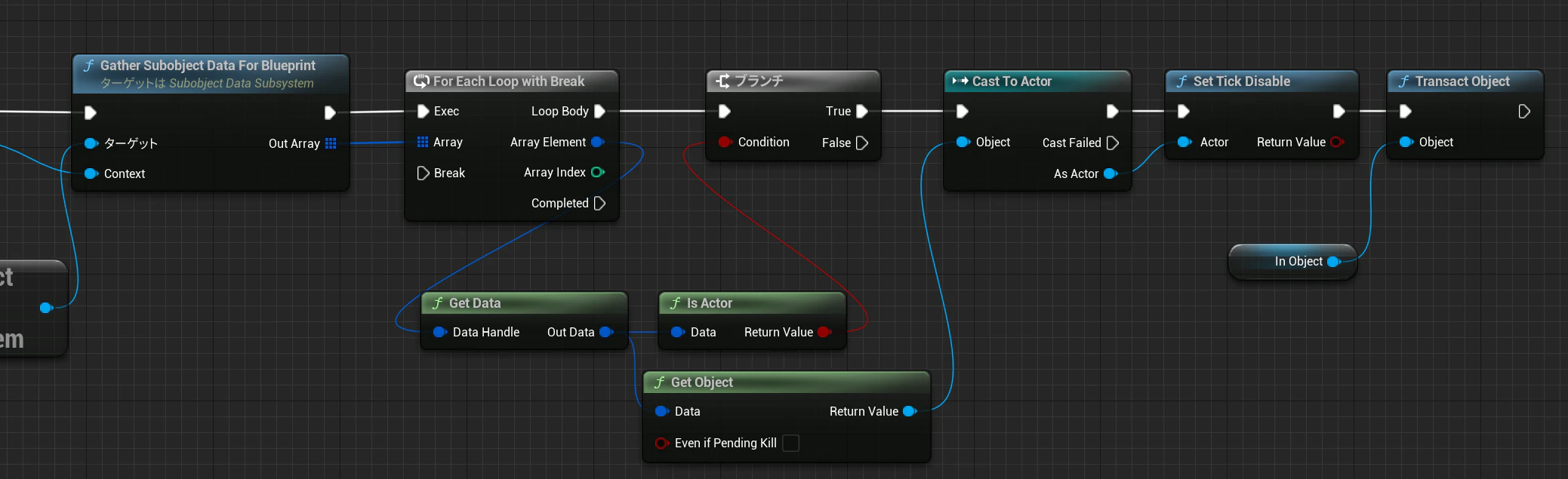The height and width of the screenshot is (479, 1568).
Task: Click the Array input grid pin
Action: click(x=423, y=142)
